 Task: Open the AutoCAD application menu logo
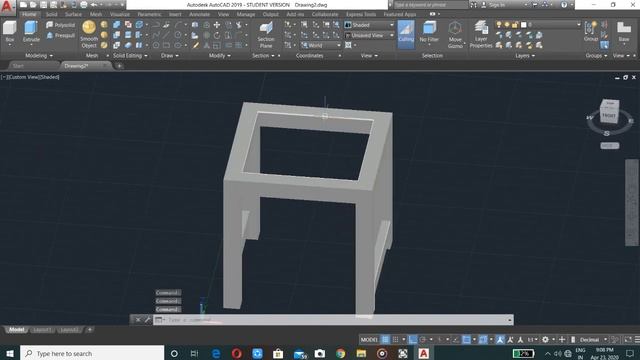pyautogui.click(x=7, y=7)
